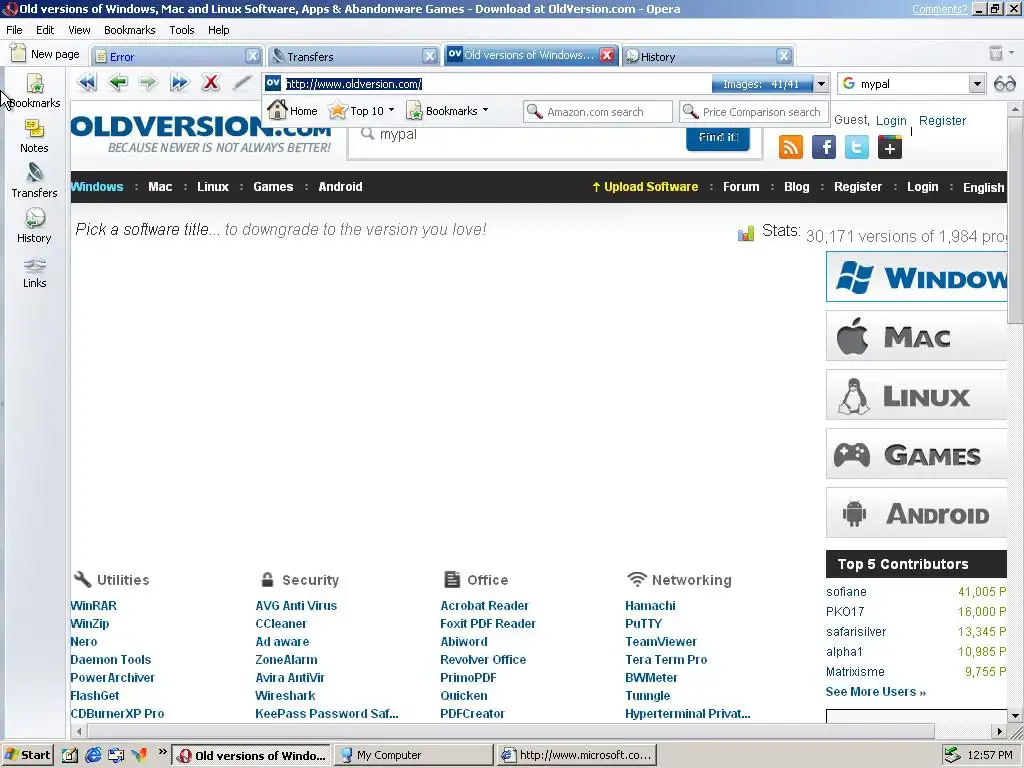Open the Bookmarks panel in sidebar
The width and height of the screenshot is (1024, 768).
tap(35, 91)
